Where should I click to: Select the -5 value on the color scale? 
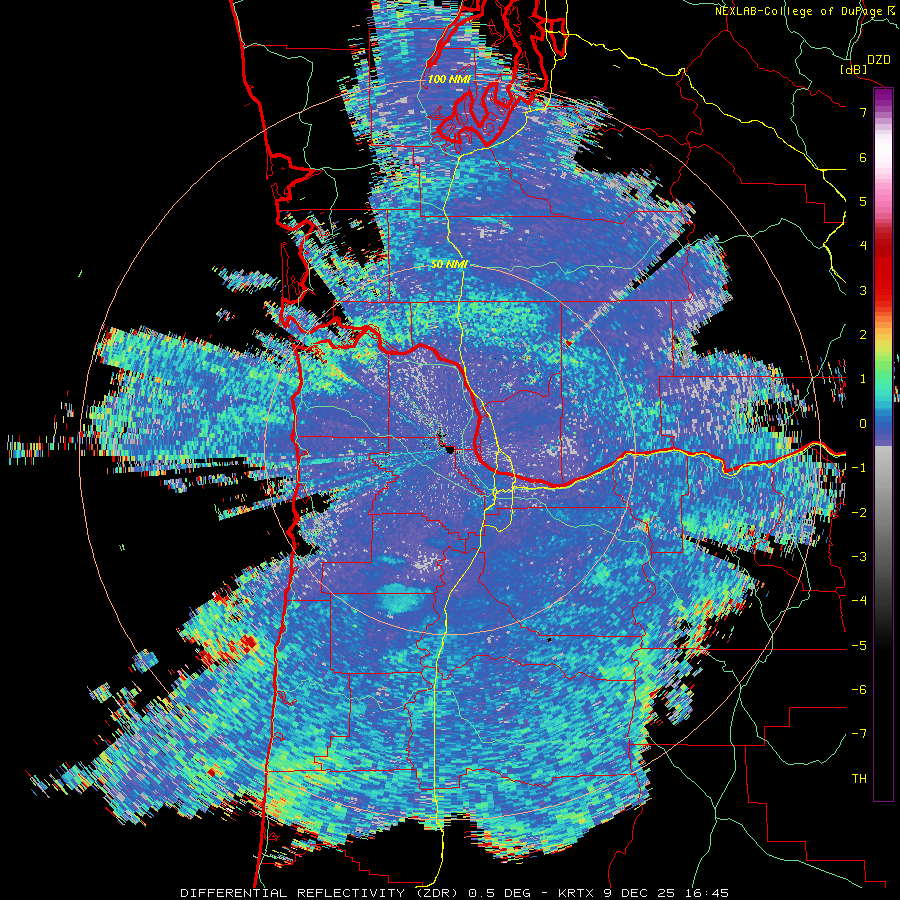tap(859, 646)
